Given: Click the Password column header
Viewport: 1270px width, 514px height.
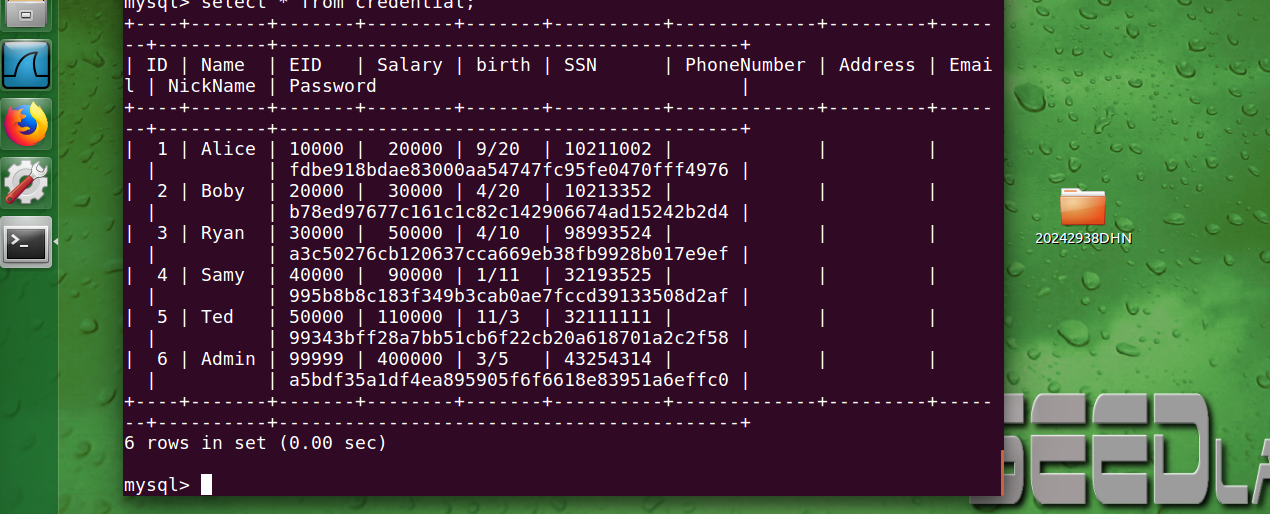Looking at the screenshot, I should pyautogui.click(x=333, y=86).
